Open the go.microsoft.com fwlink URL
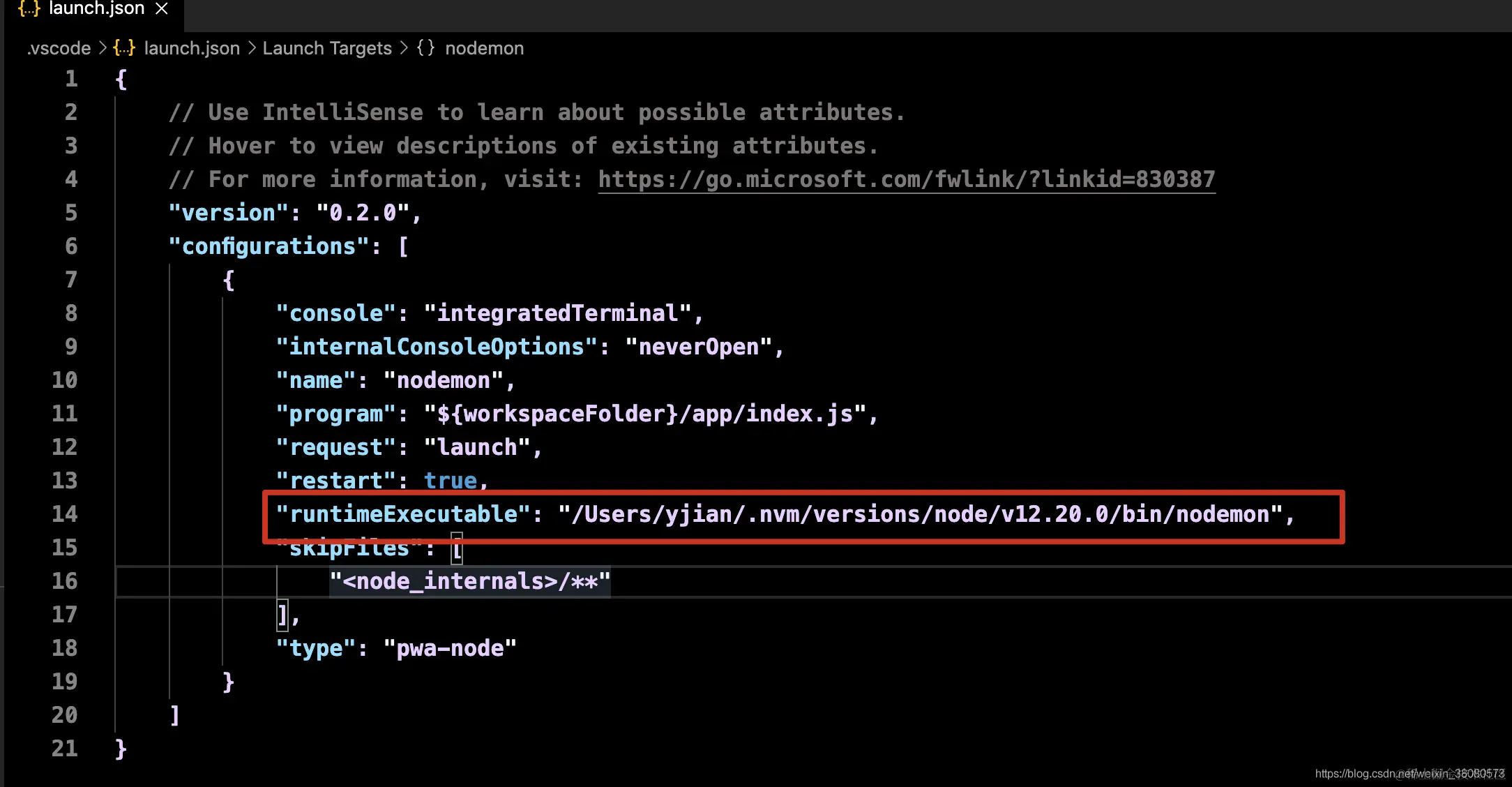Screen dimensions: 1512x787 [906, 179]
